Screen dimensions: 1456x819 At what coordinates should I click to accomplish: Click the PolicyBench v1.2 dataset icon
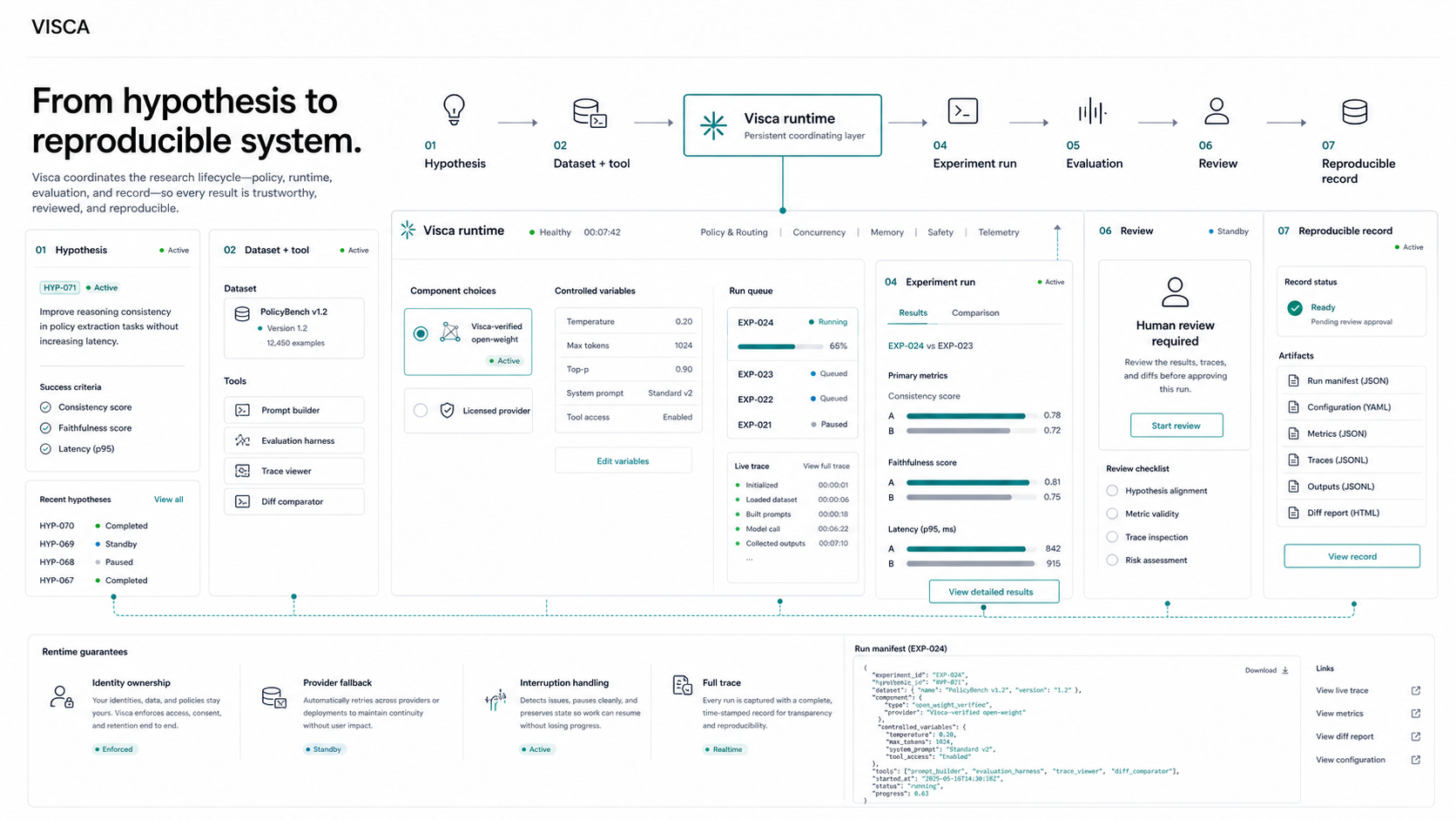pos(243,314)
